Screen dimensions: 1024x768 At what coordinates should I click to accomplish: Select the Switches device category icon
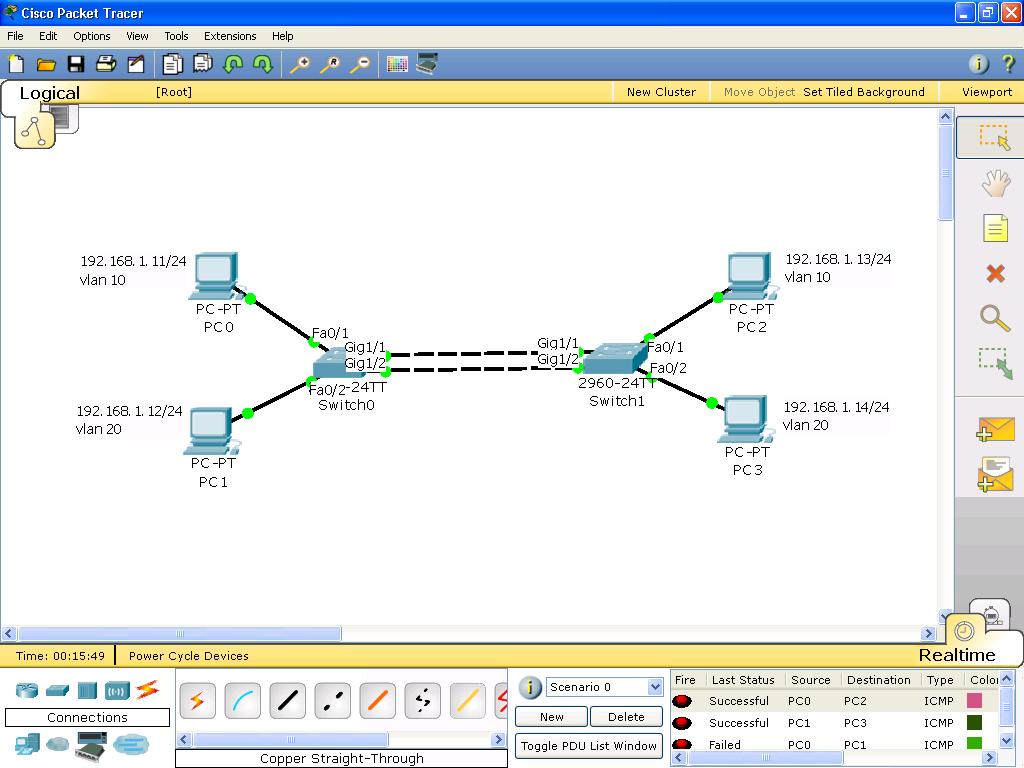(x=57, y=690)
